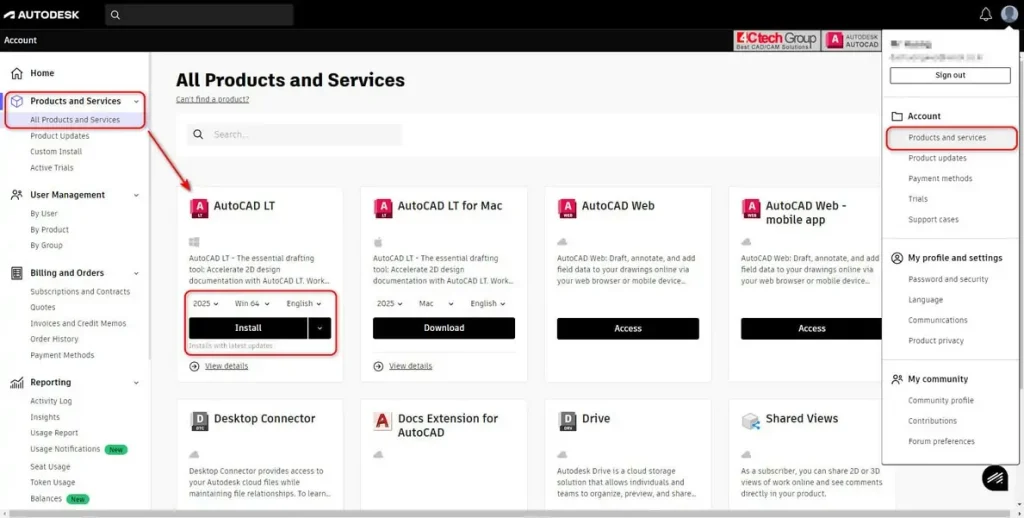This screenshot has width=1024, height=518.
Task: Click the magnifier icon in header search
Action: pyautogui.click(x=116, y=15)
